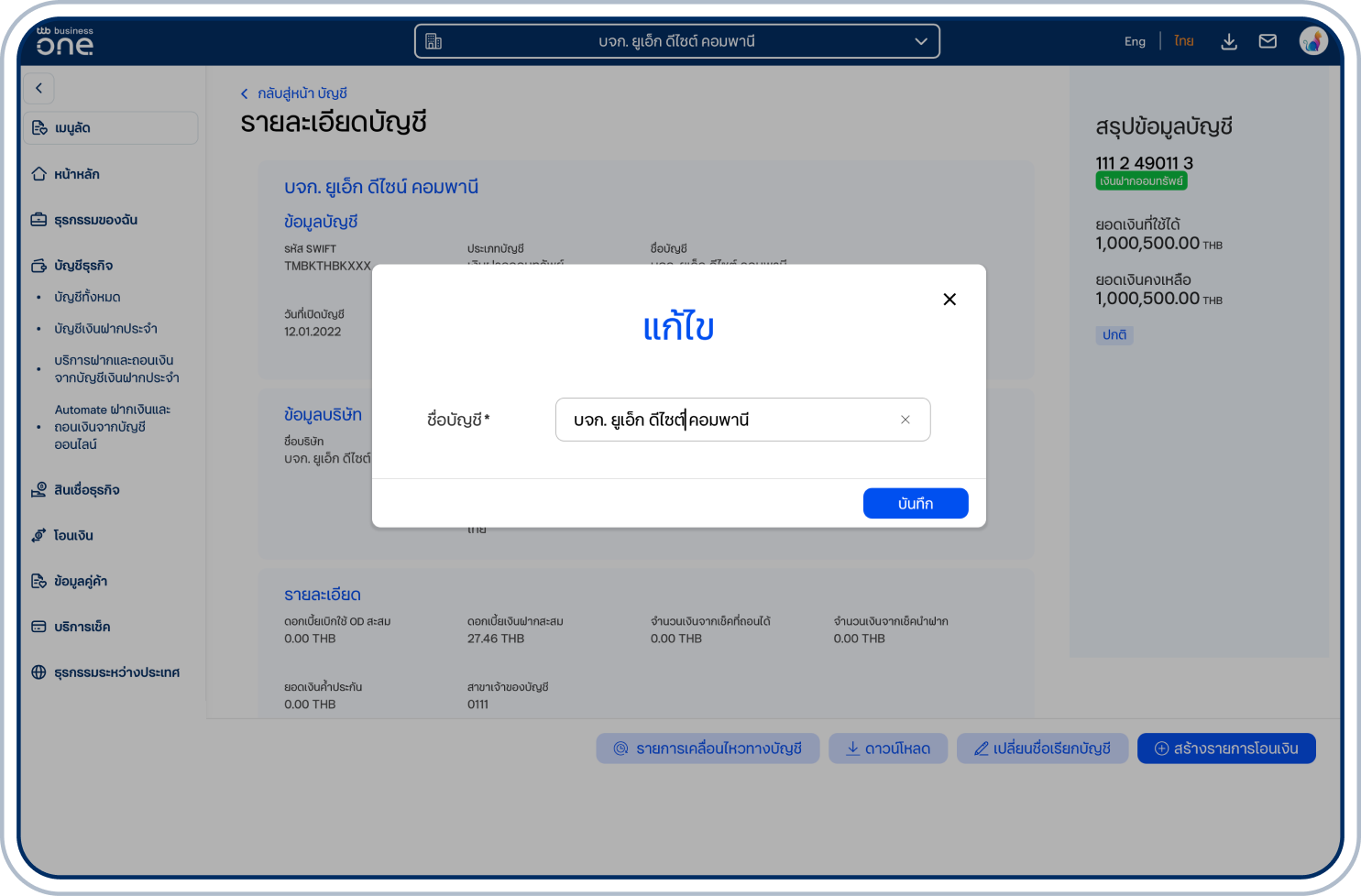Switch language to ไทย
Viewport: 1361px width, 896px height.
(x=1184, y=41)
